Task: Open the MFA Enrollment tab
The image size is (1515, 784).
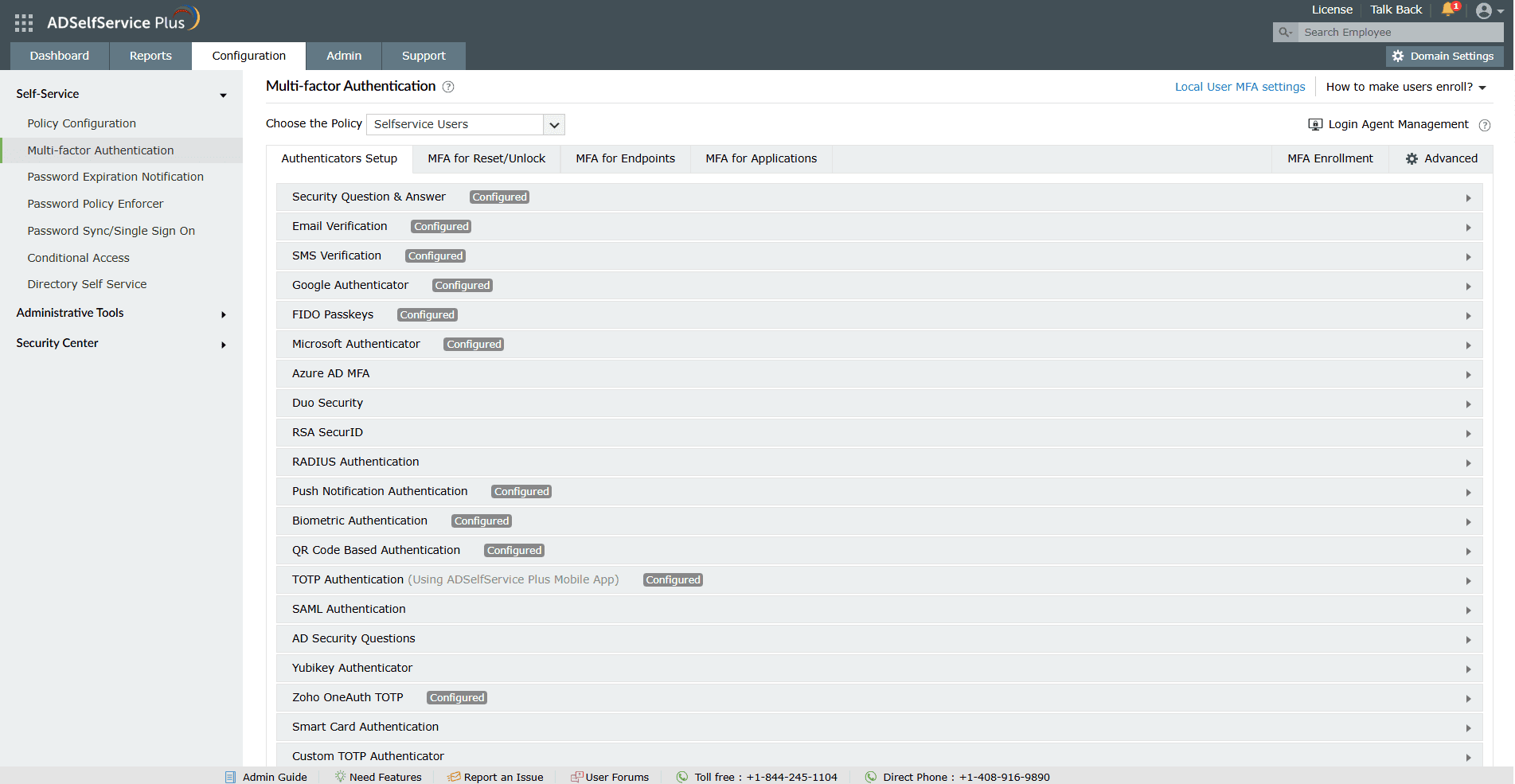Action: tap(1330, 158)
